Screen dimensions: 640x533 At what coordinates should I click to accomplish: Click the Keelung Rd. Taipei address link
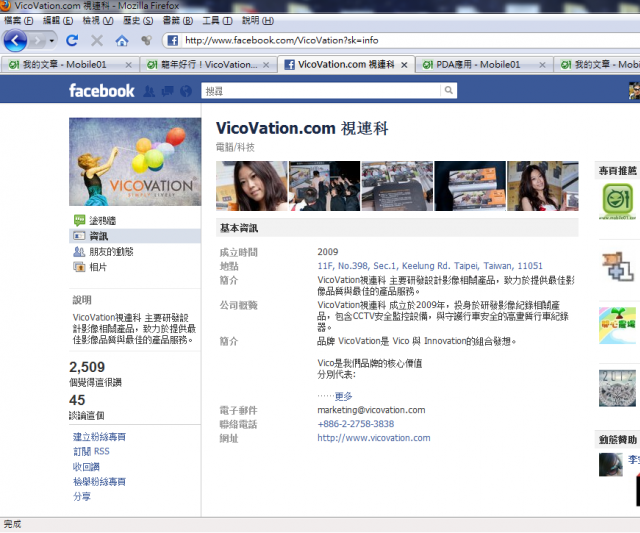tap(430, 266)
